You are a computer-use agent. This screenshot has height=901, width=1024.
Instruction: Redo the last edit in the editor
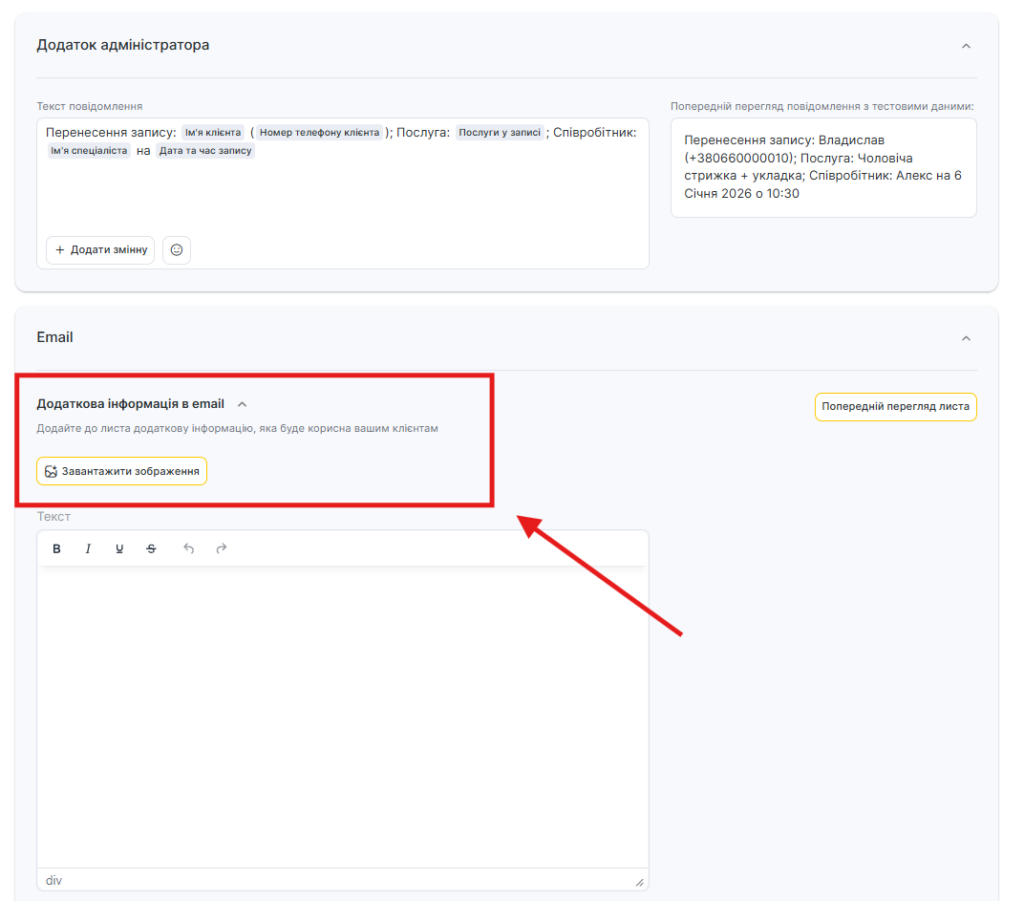tap(221, 549)
